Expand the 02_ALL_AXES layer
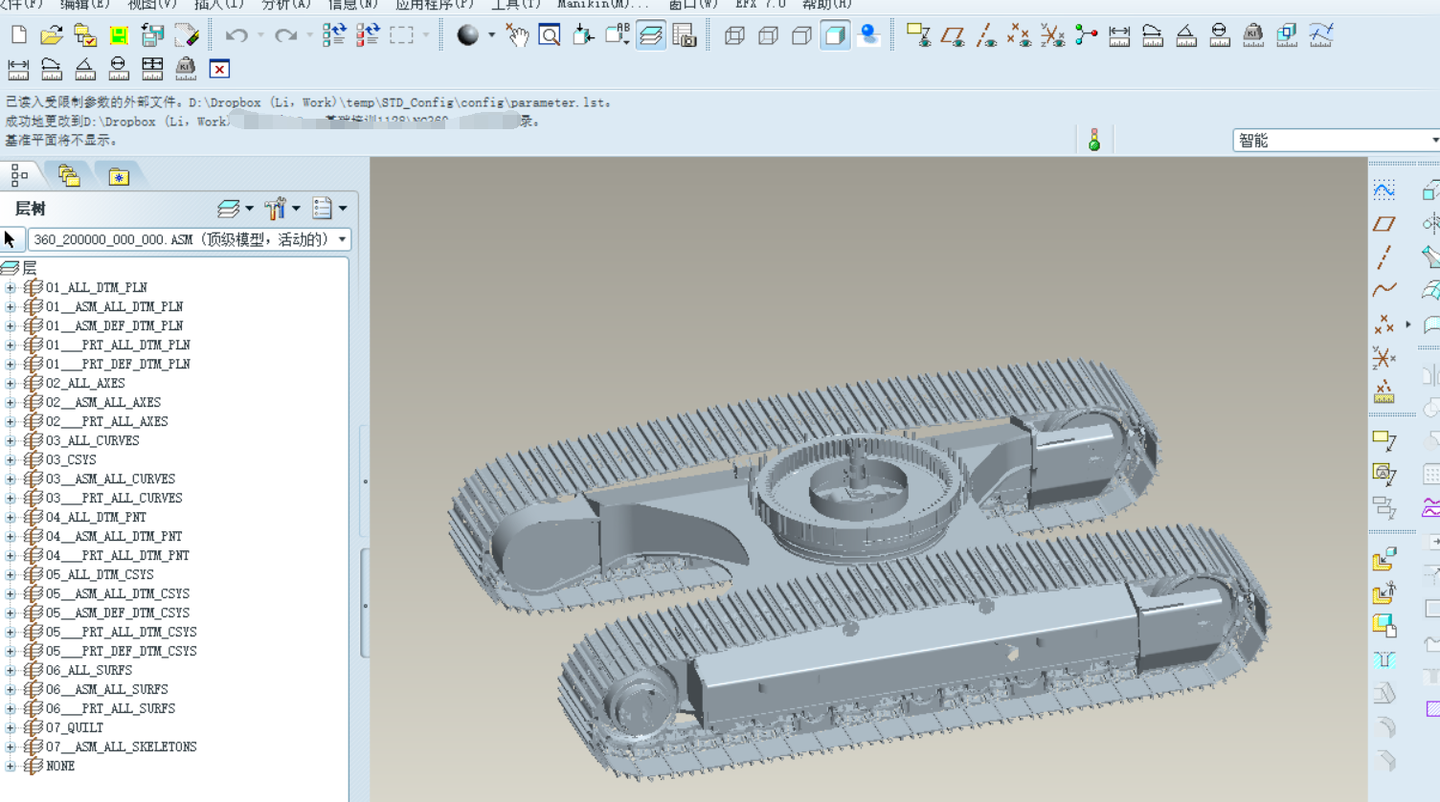The image size is (1440, 802). (x=10, y=384)
